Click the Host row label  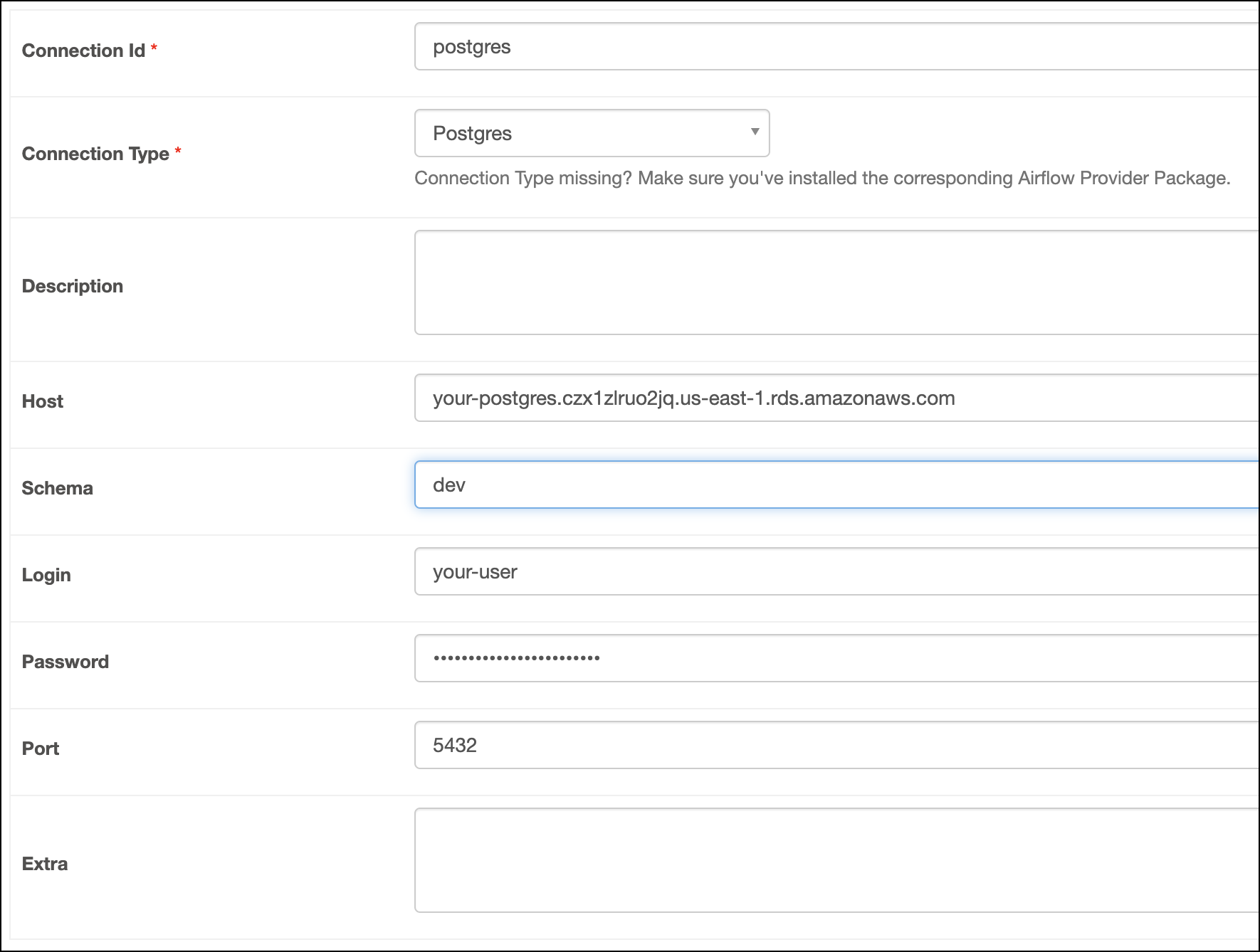coord(42,401)
